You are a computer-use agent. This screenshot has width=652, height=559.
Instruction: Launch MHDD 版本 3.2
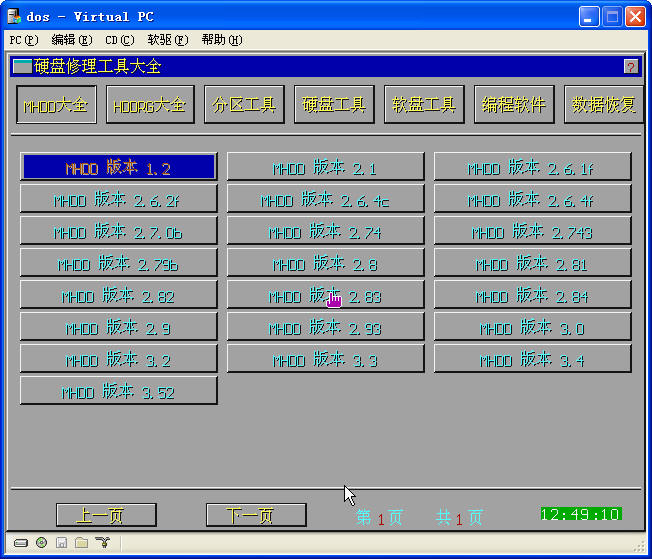point(119,359)
